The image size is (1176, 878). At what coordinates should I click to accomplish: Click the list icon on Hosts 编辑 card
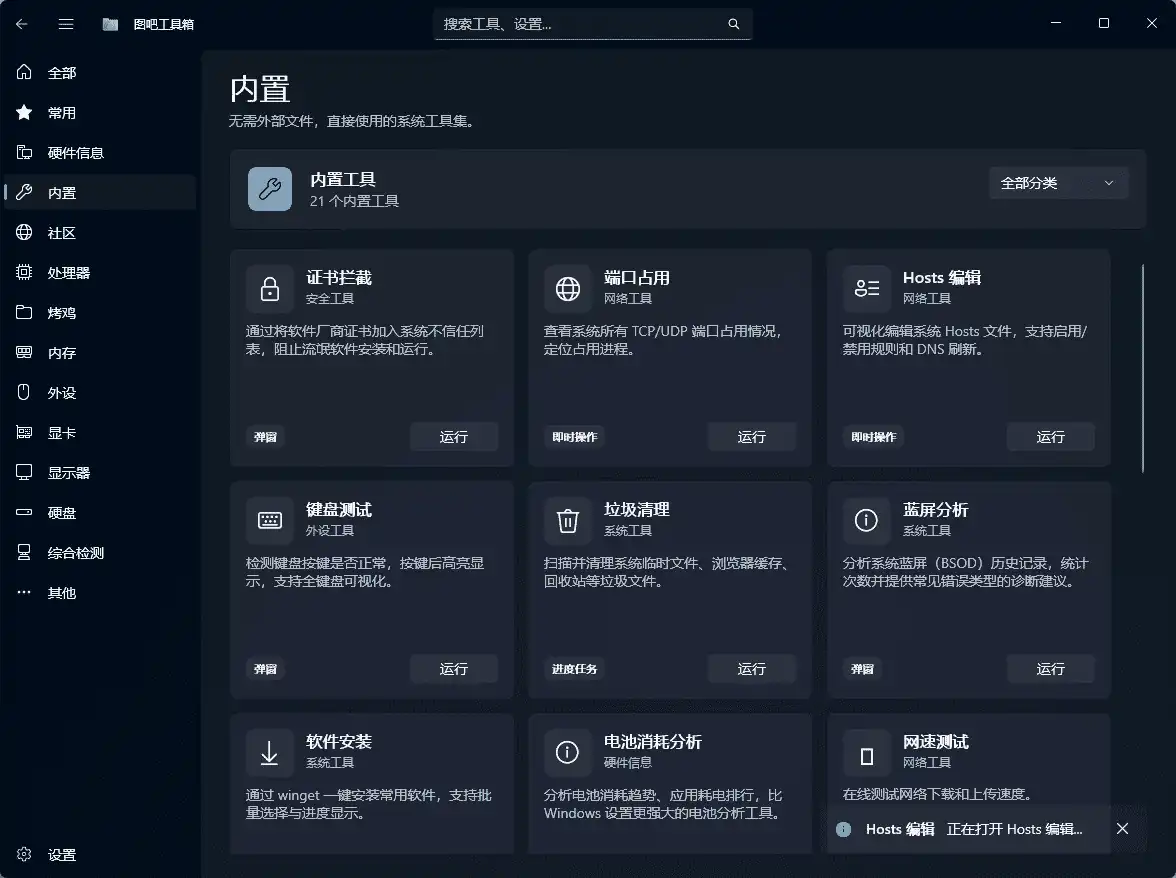(866, 289)
